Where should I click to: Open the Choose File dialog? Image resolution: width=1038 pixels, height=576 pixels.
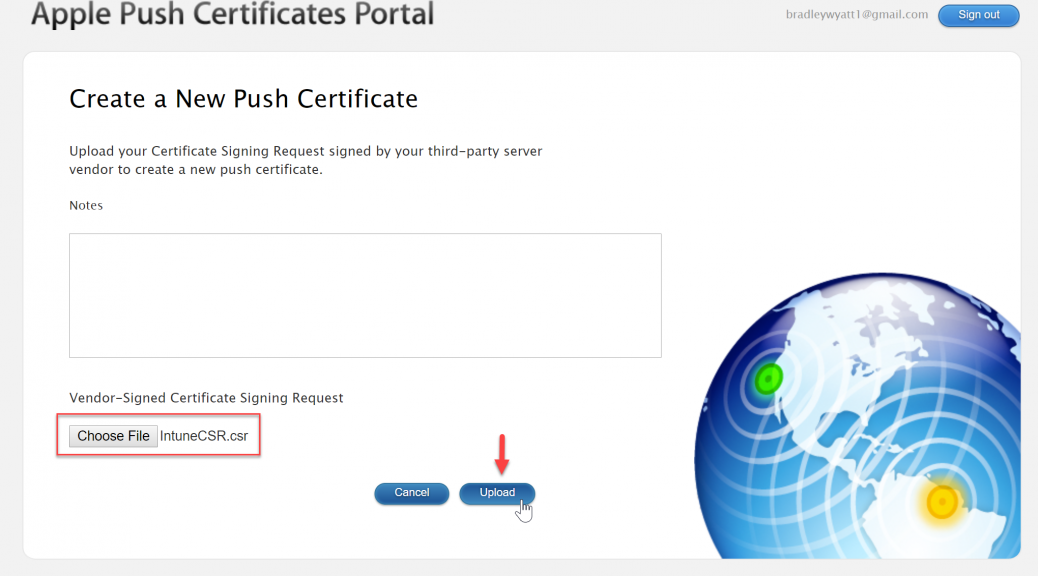click(x=113, y=436)
